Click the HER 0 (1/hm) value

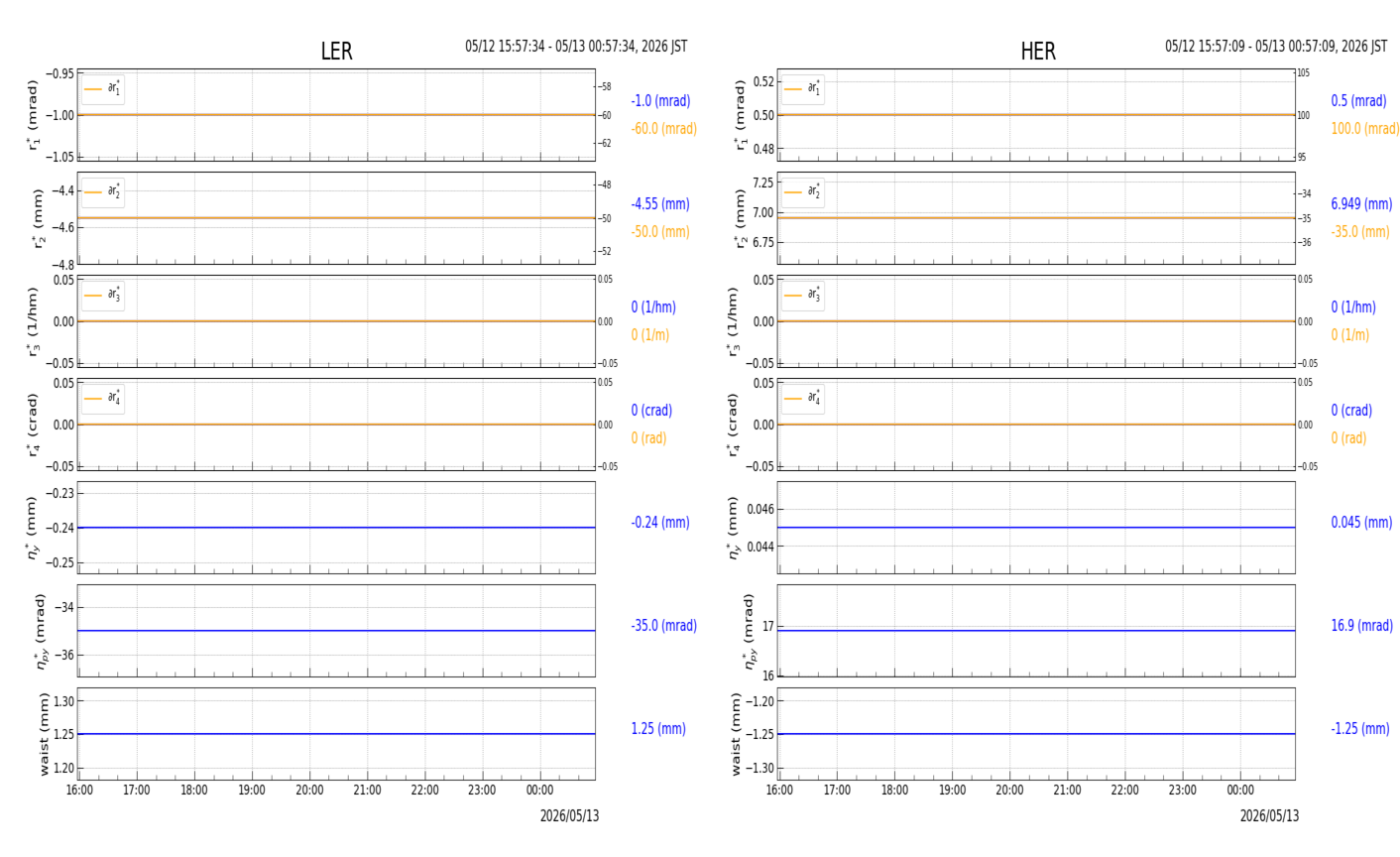point(1353,307)
